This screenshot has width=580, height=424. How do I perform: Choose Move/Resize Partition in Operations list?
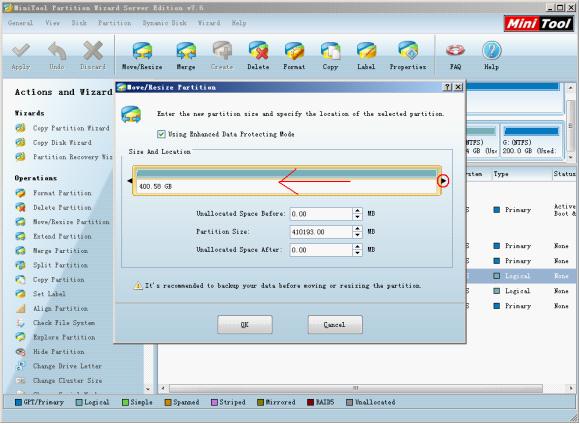62,222
